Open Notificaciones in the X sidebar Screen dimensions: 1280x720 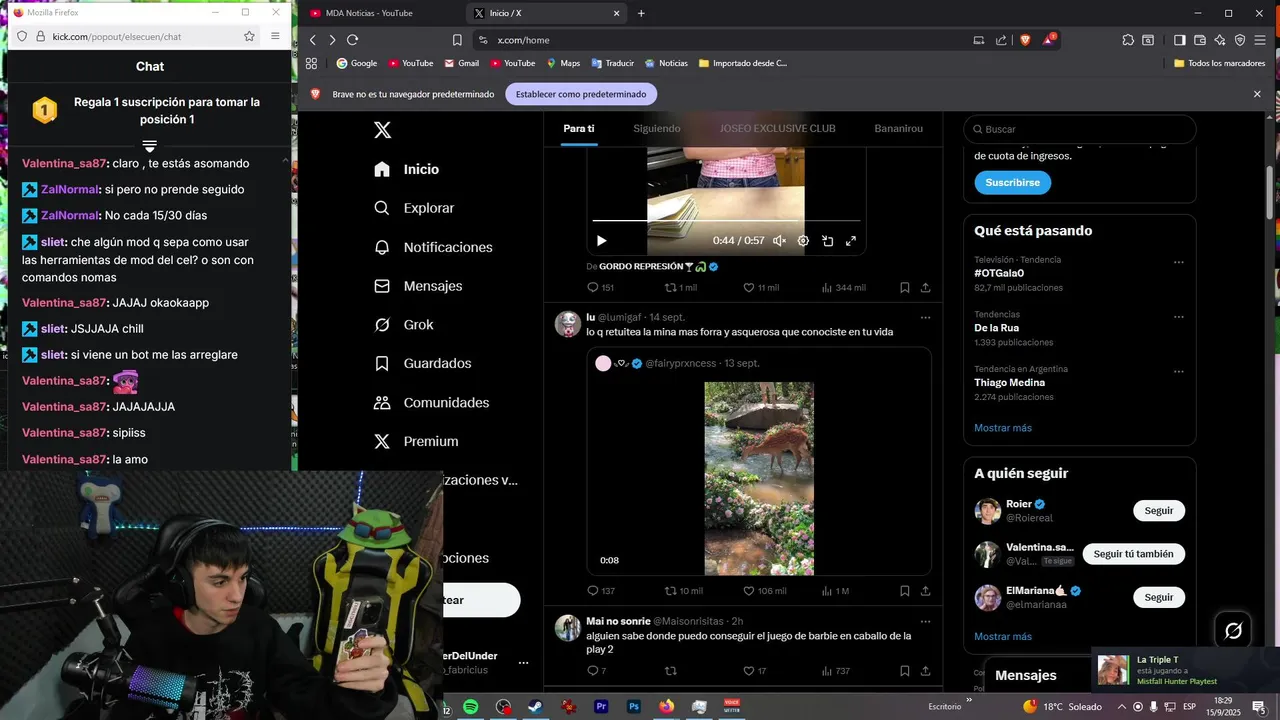[x=433, y=247]
